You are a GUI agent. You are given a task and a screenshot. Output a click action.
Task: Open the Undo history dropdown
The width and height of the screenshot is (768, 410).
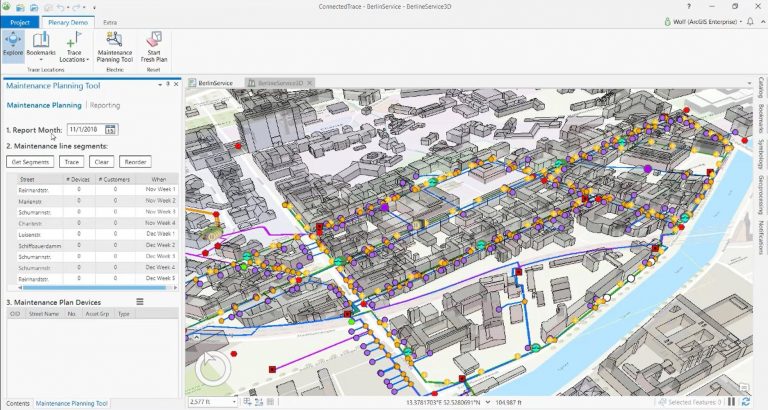click(x=68, y=7)
